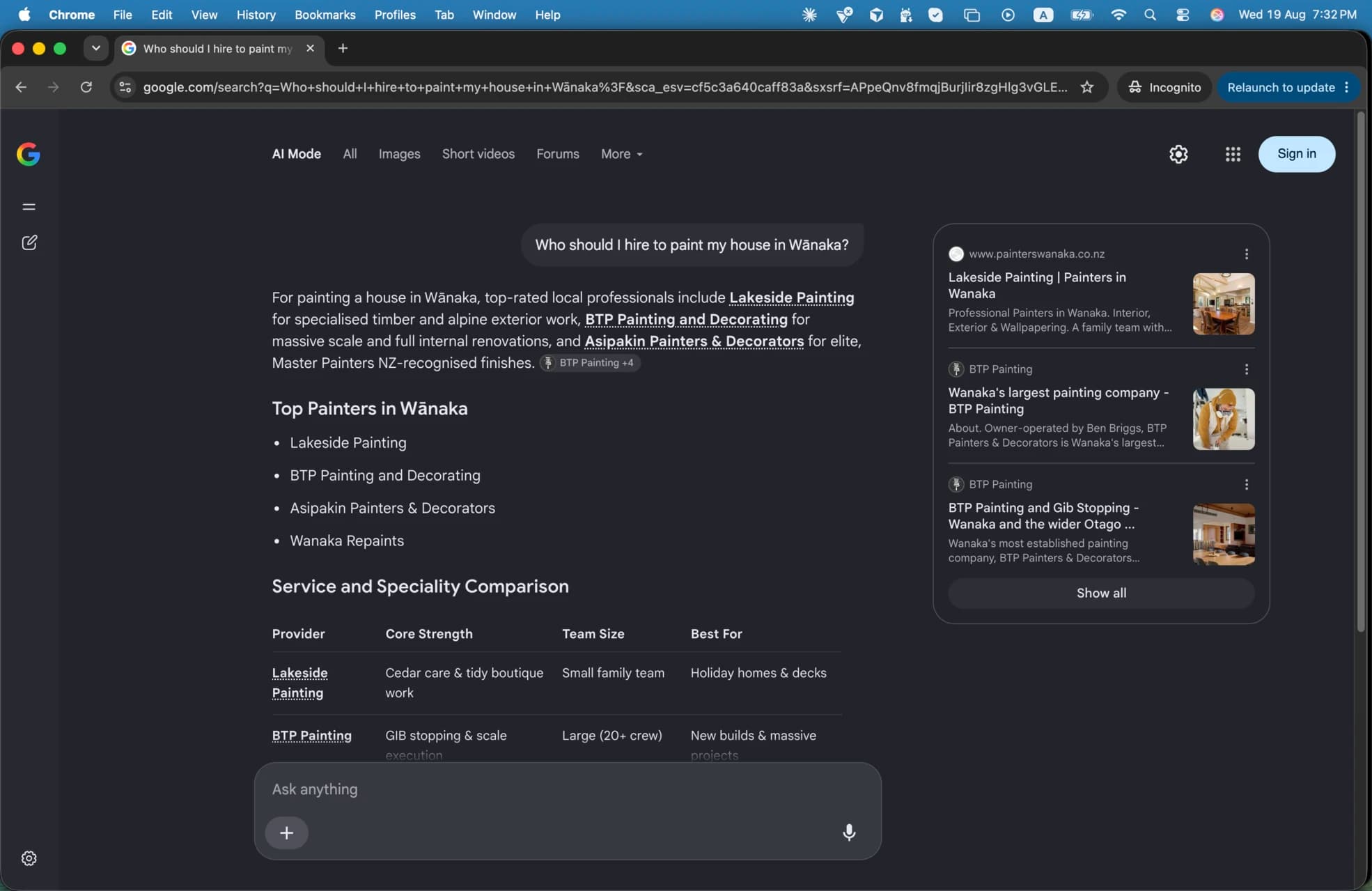The width and height of the screenshot is (1372, 891).
Task: Reload the current page
Action: [86, 87]
